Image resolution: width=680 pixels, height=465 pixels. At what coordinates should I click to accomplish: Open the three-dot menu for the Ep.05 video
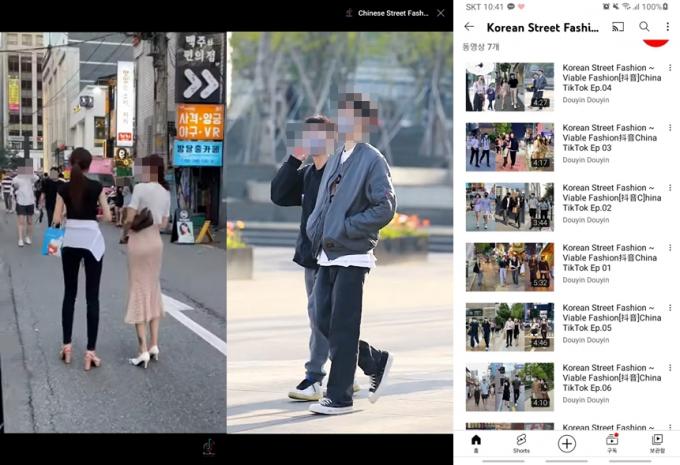[x=670, y=308]
